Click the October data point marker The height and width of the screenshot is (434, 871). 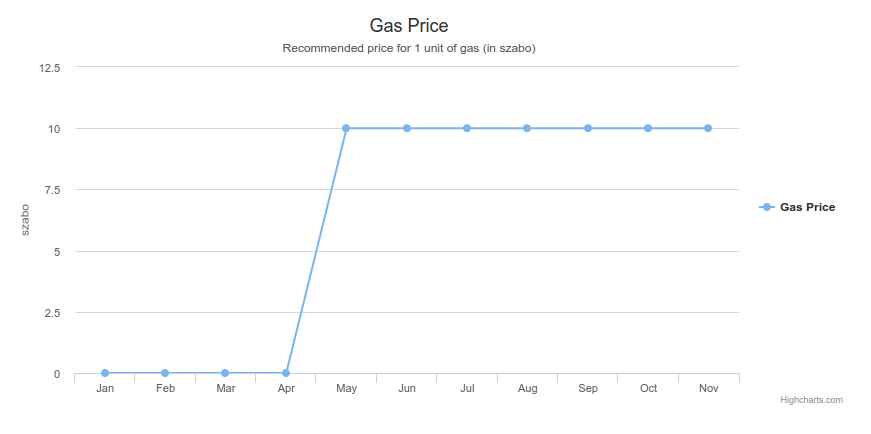coord(648,128)
